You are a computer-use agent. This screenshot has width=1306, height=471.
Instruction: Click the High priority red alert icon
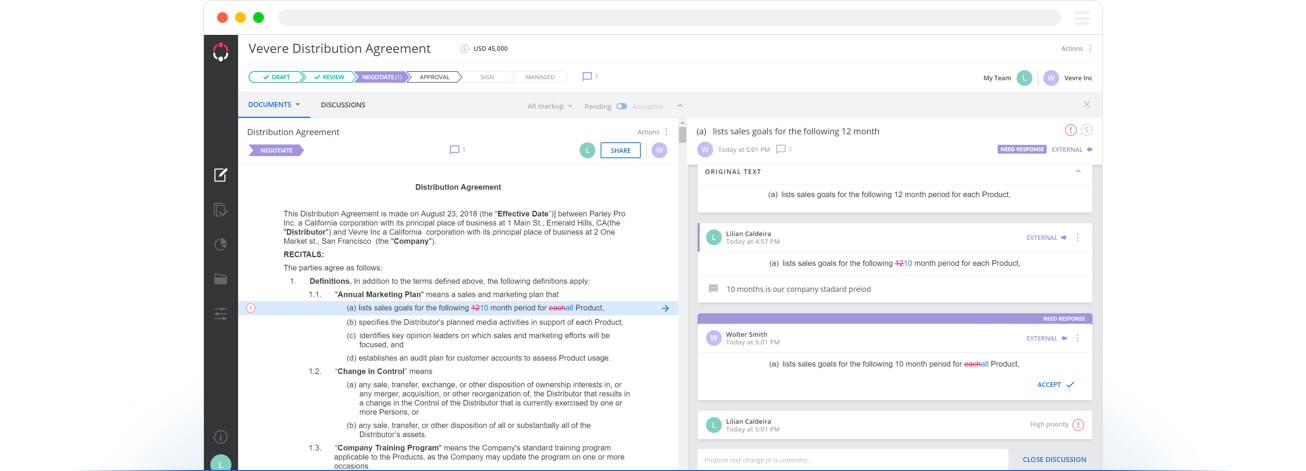[1078, 425]
